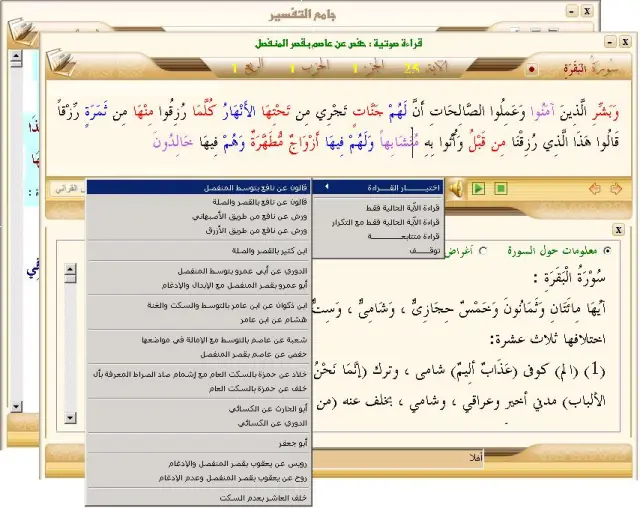
Task: Click down arrow of info panel scrollbar
Action: [x=70, y=418]
